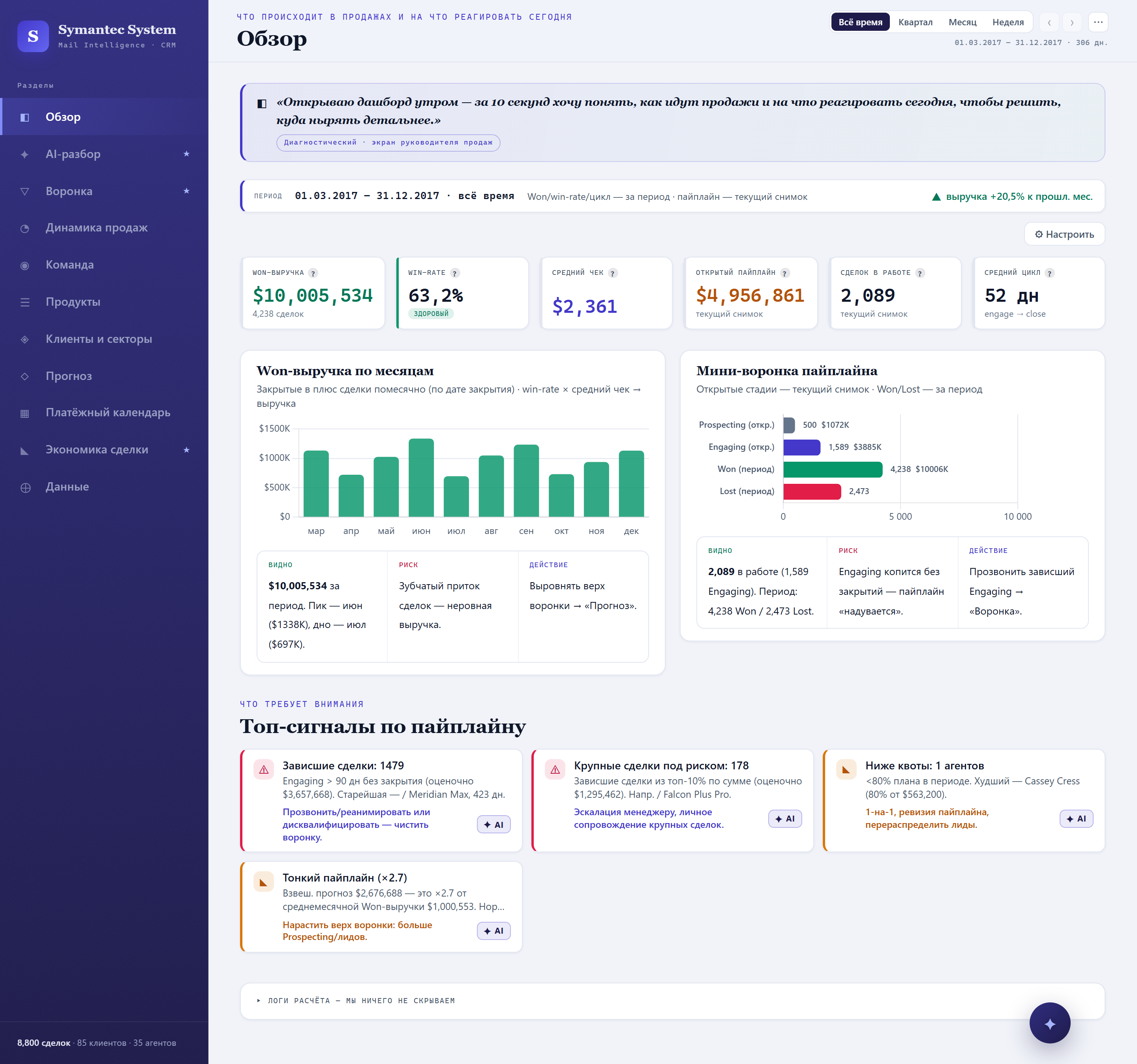Toggle the favorite star next to Воронка

click(x=186, y=191)
